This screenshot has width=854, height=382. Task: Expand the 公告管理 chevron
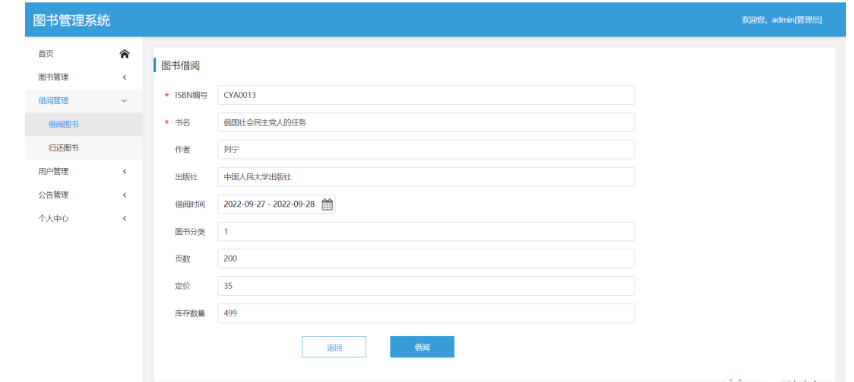(124, 195)
